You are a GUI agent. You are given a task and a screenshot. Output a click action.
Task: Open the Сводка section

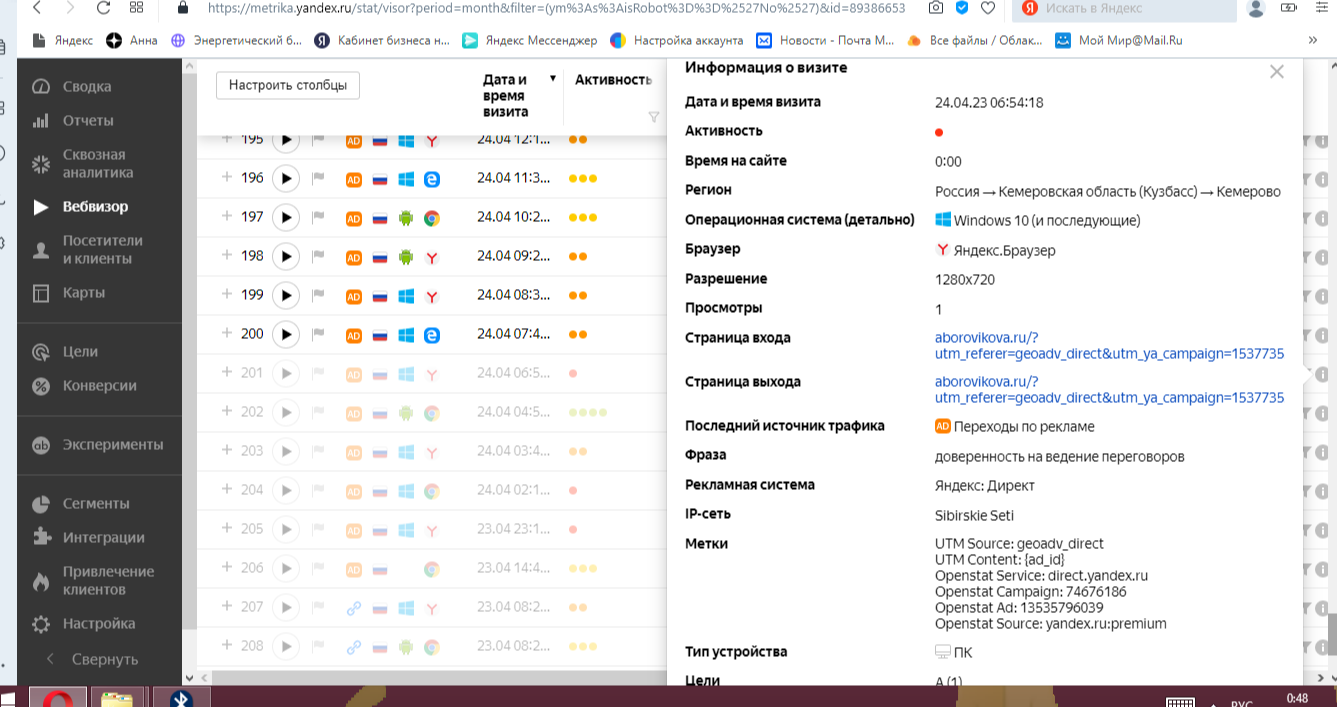pyautogui.click(x=87, y=86)
